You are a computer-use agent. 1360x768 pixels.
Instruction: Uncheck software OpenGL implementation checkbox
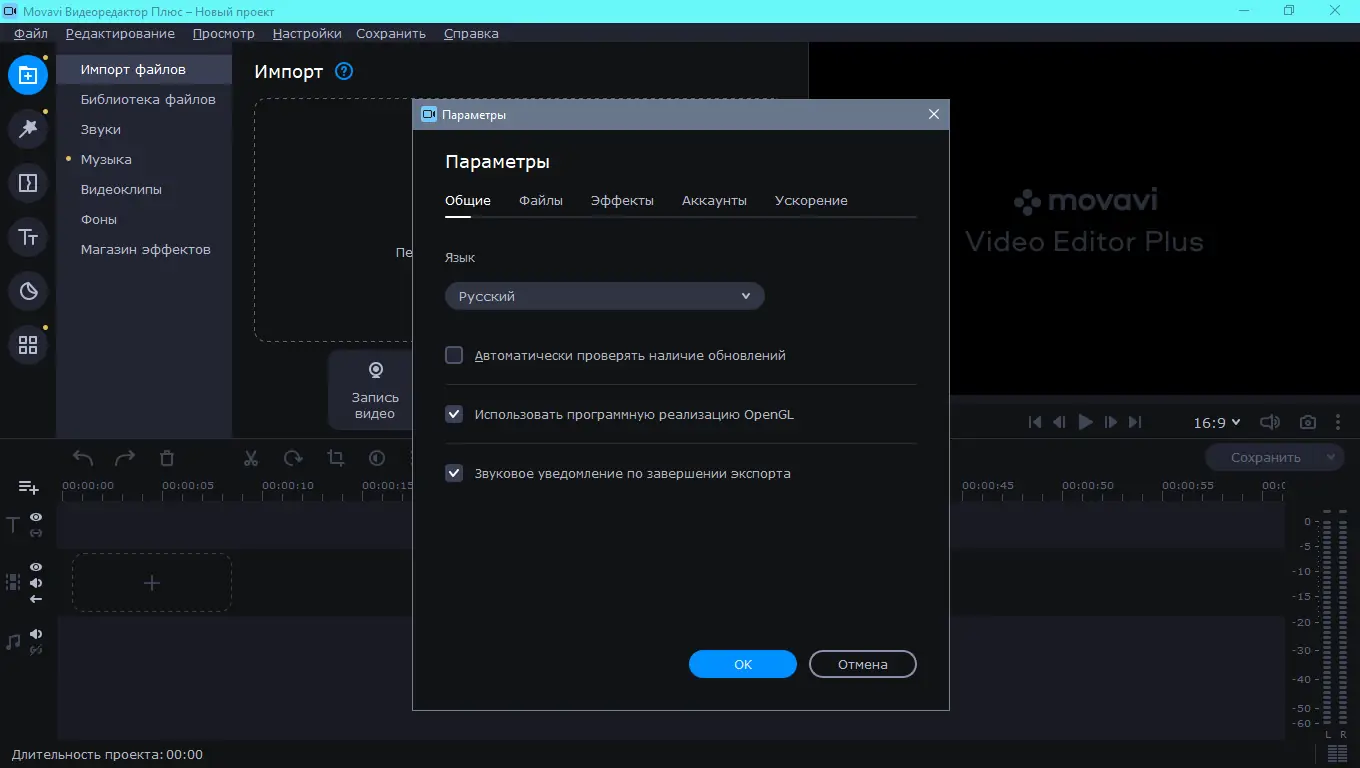[x=454, y=414]
